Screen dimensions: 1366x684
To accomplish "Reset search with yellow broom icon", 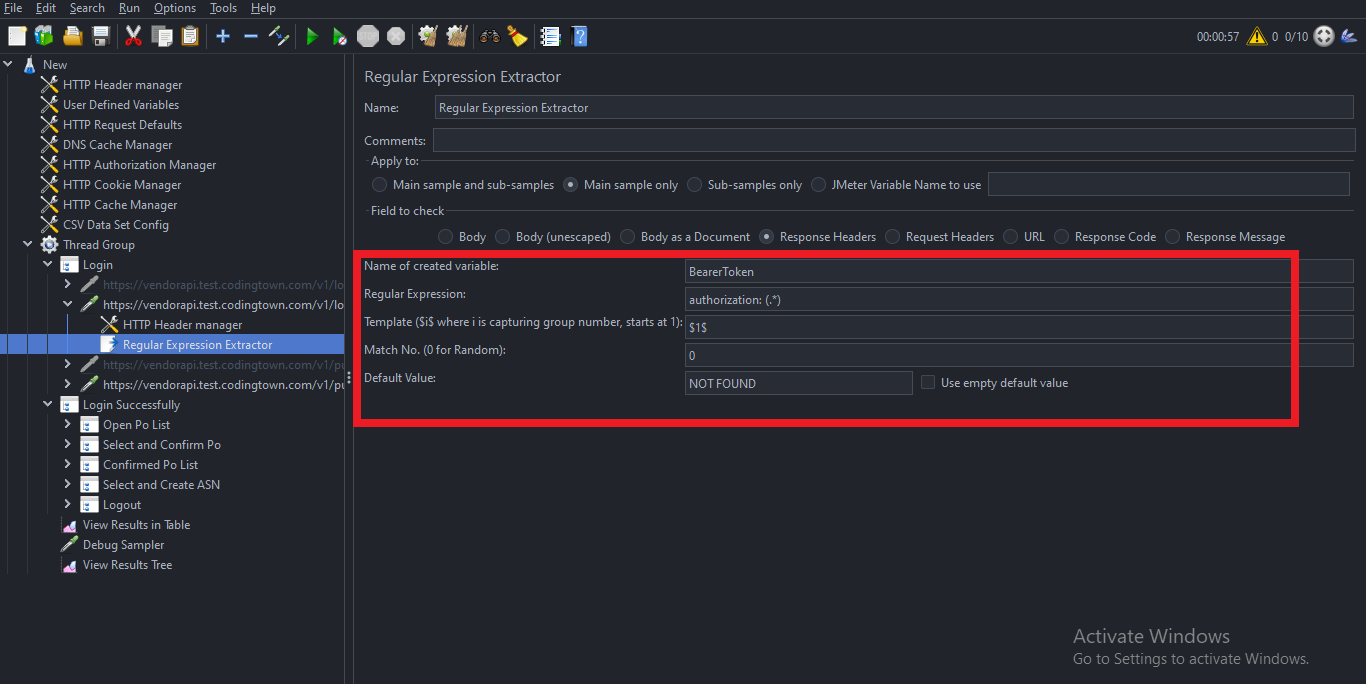I will point(517,36).
